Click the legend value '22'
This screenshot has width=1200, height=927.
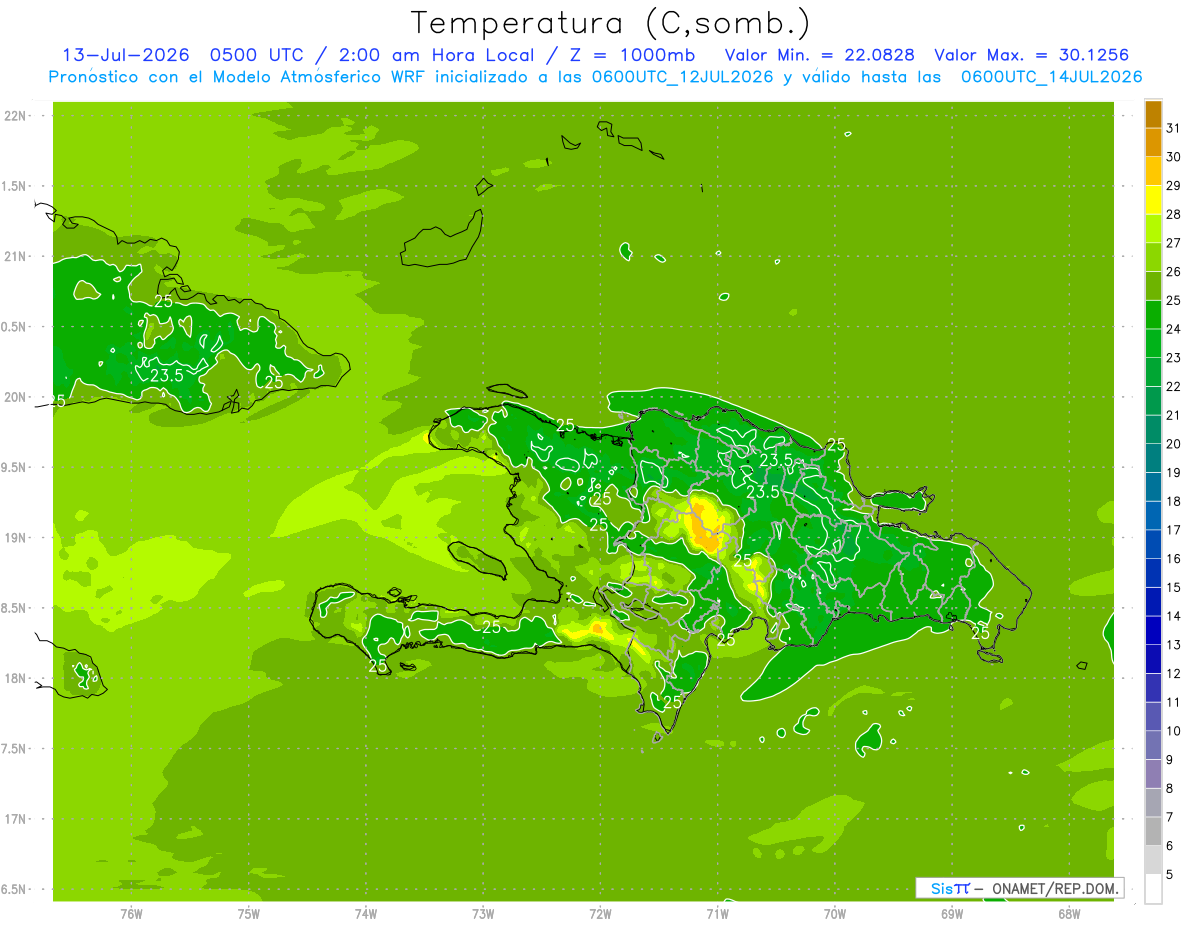1174,386
